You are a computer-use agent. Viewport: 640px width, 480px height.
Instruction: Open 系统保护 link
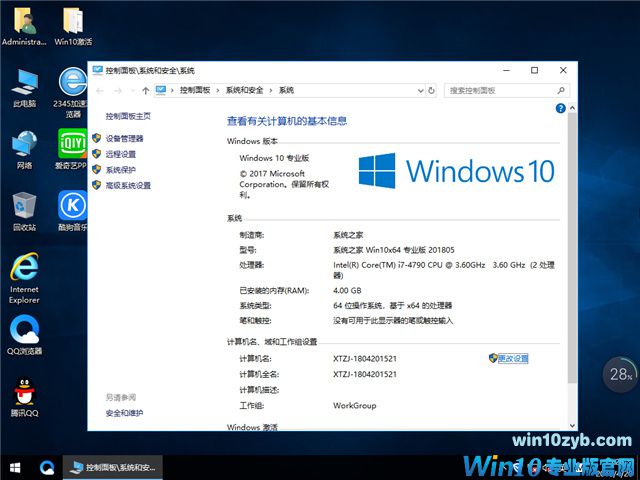[x=120, y=170]
